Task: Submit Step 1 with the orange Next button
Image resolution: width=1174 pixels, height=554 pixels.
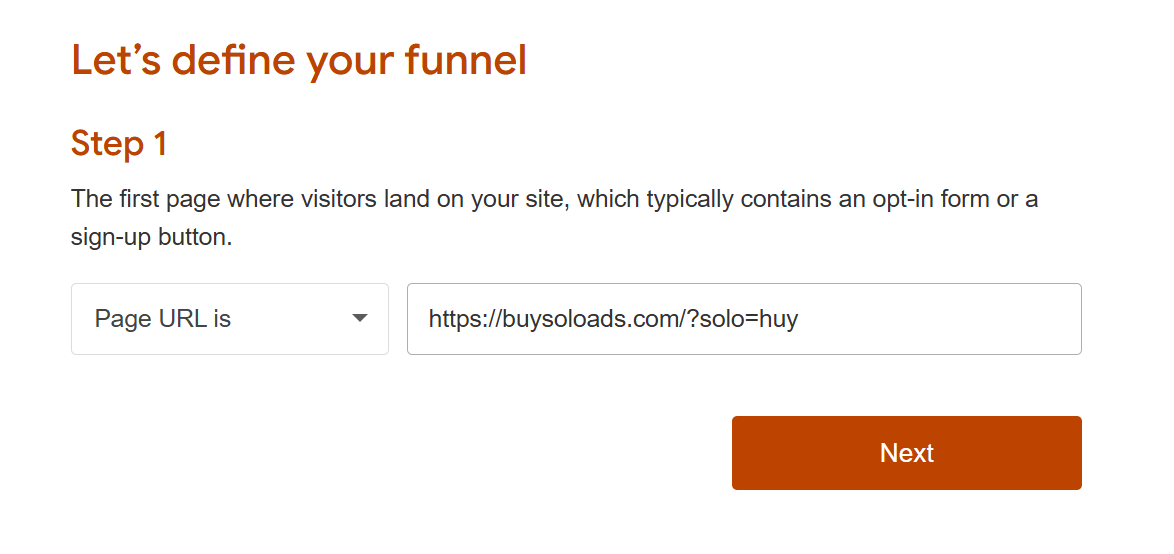Action: [907, 453]
